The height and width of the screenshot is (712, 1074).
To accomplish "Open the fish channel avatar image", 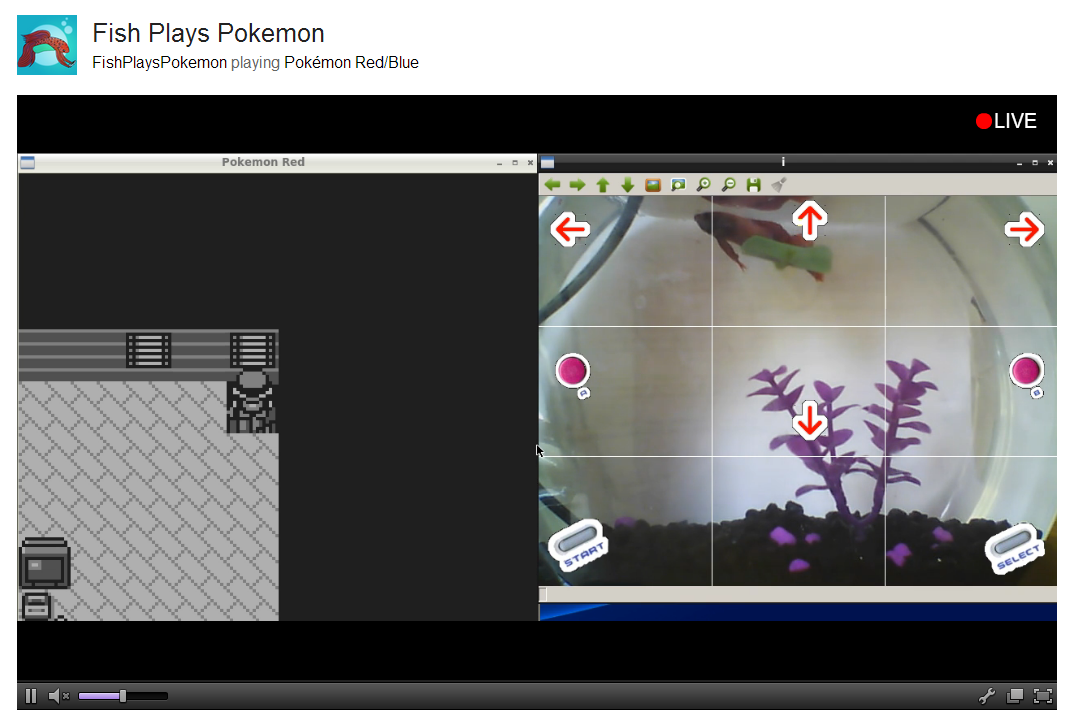I will [47, 45].
